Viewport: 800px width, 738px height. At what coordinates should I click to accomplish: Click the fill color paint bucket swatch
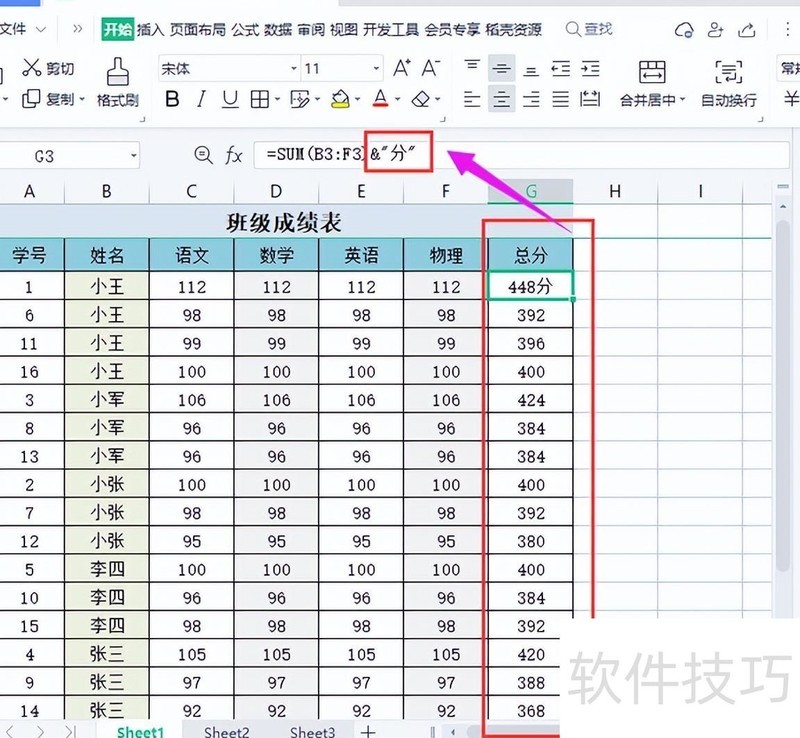[340, 100]
